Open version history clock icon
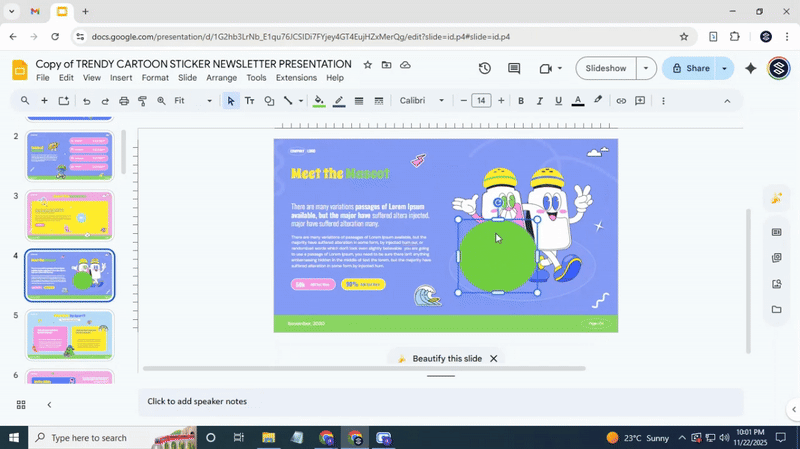Viewport: 800px width, 449px height. (485, 69)
